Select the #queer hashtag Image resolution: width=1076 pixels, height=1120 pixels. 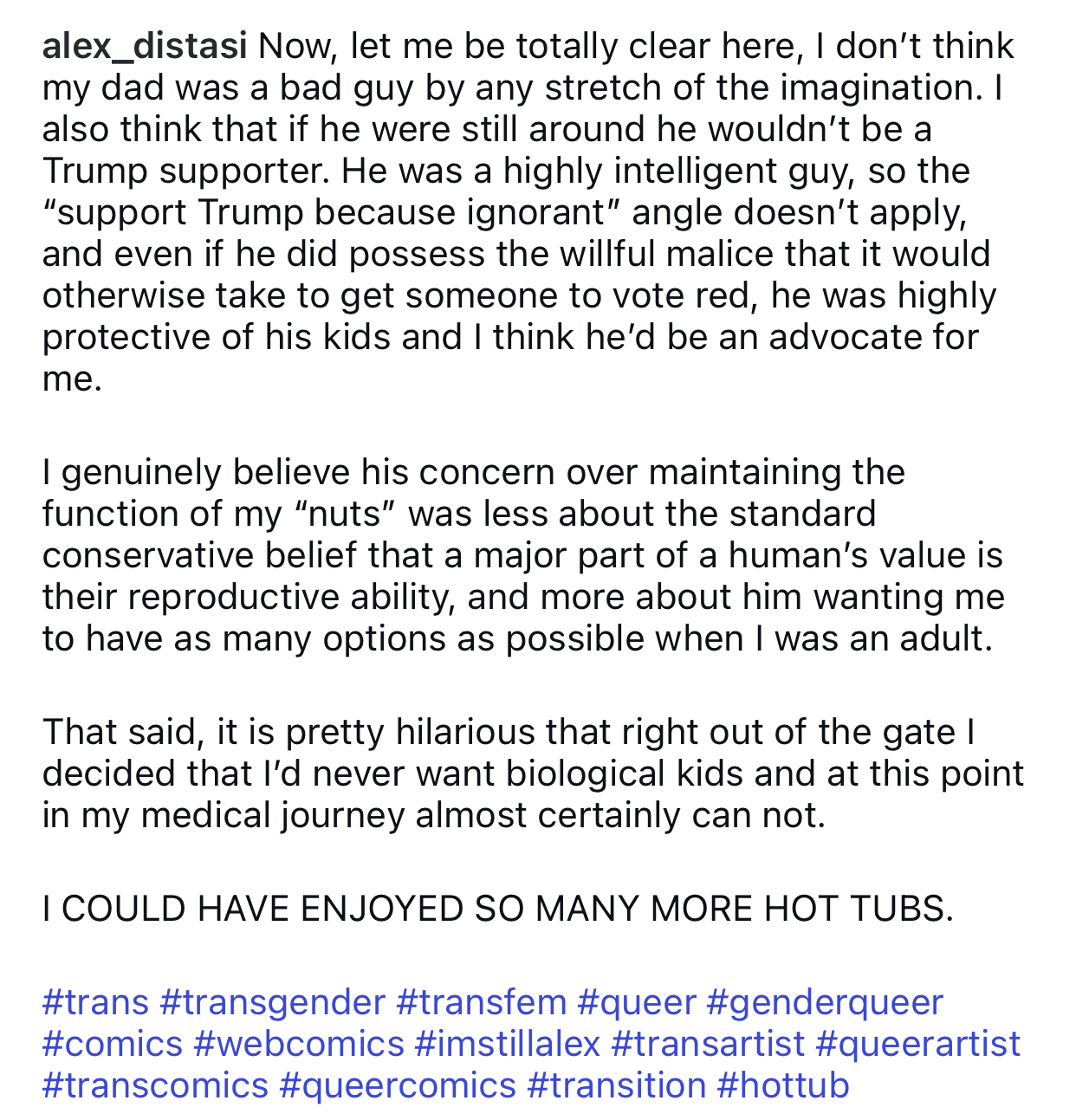[636, 1002]
